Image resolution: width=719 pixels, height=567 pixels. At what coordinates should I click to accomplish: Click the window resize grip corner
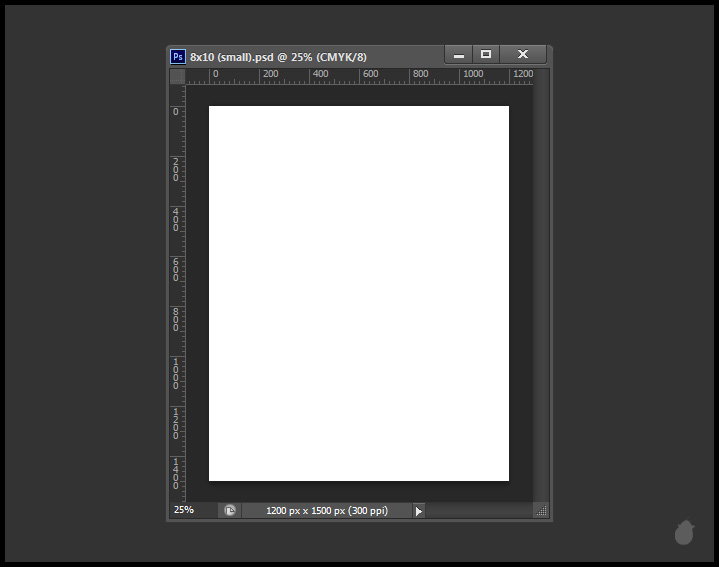point(541,511)
